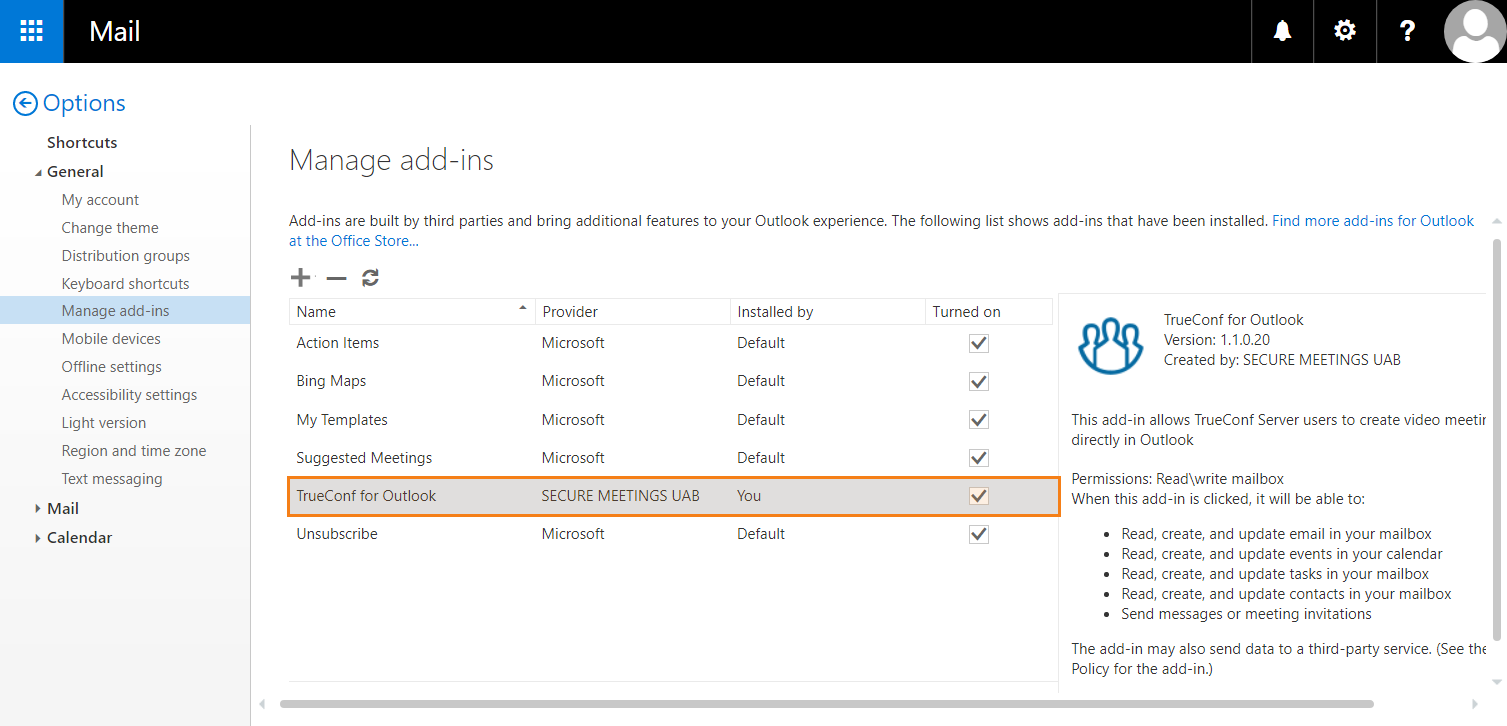This screenshot has height=726, width=1507.
Task: Add a new add-in with plus icon
Action: point(300,278)
